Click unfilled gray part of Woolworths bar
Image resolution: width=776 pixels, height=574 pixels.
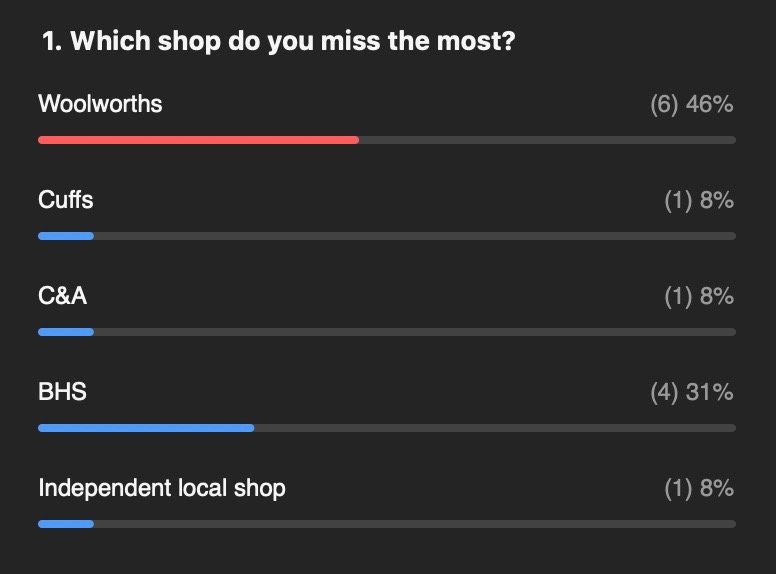coord(547,140)
